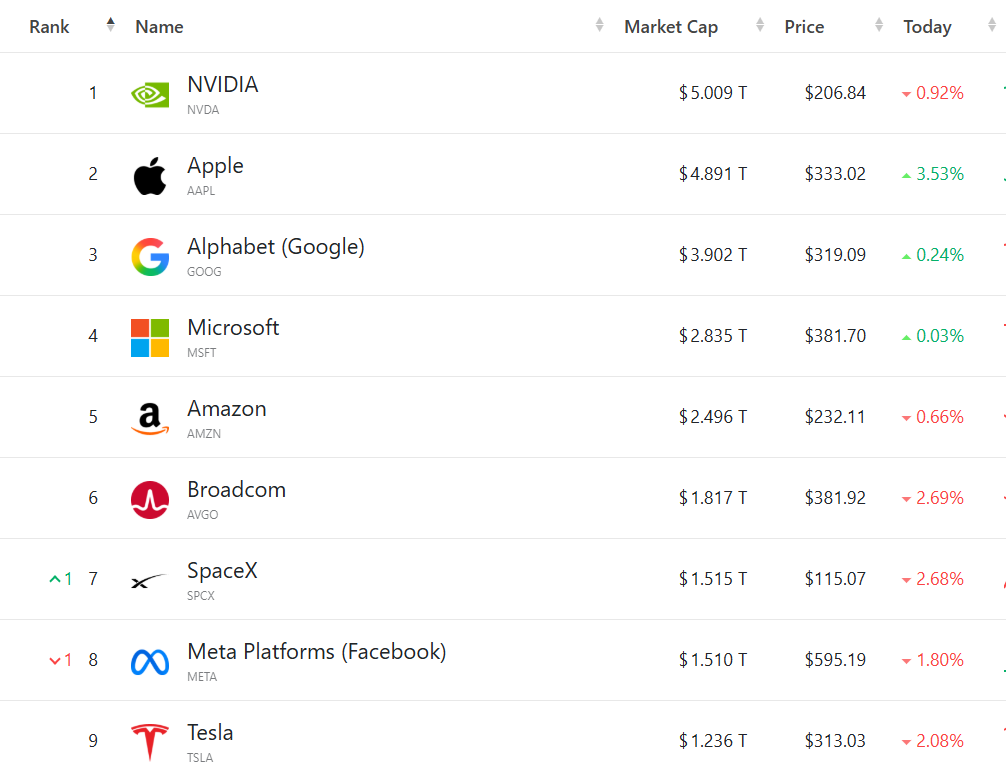Viewport: 1006px width, 777px height.
Task: Sort by Market Cap arrows
Action: 760,25
